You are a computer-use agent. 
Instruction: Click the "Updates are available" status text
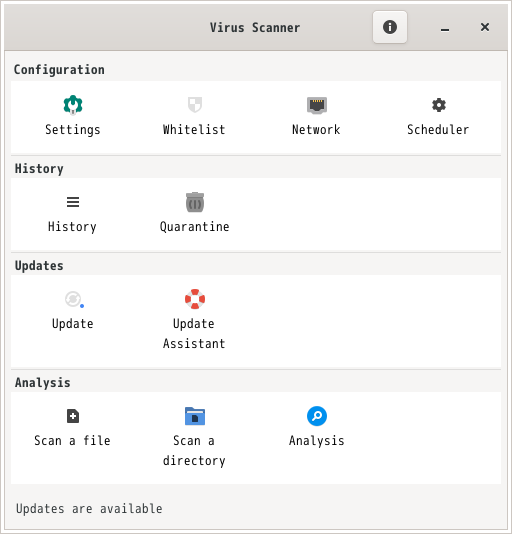tap(89, 508)
